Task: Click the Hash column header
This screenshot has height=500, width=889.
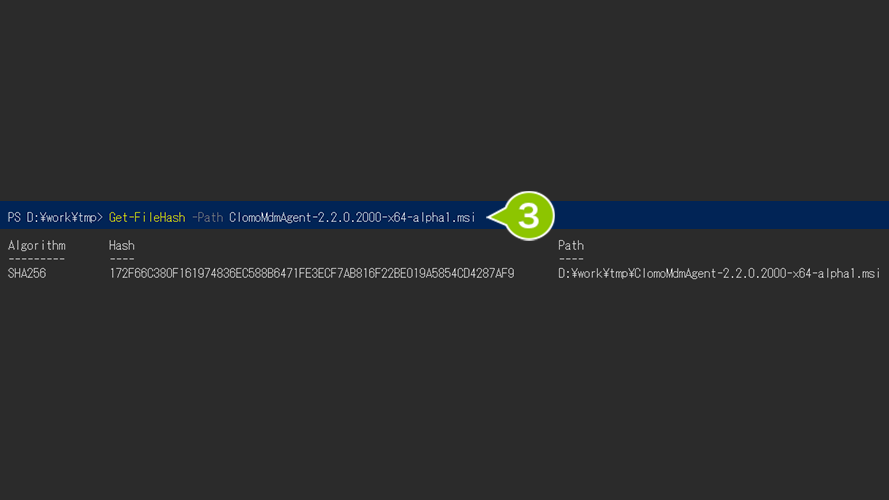Action: click(x=121, y=245)
